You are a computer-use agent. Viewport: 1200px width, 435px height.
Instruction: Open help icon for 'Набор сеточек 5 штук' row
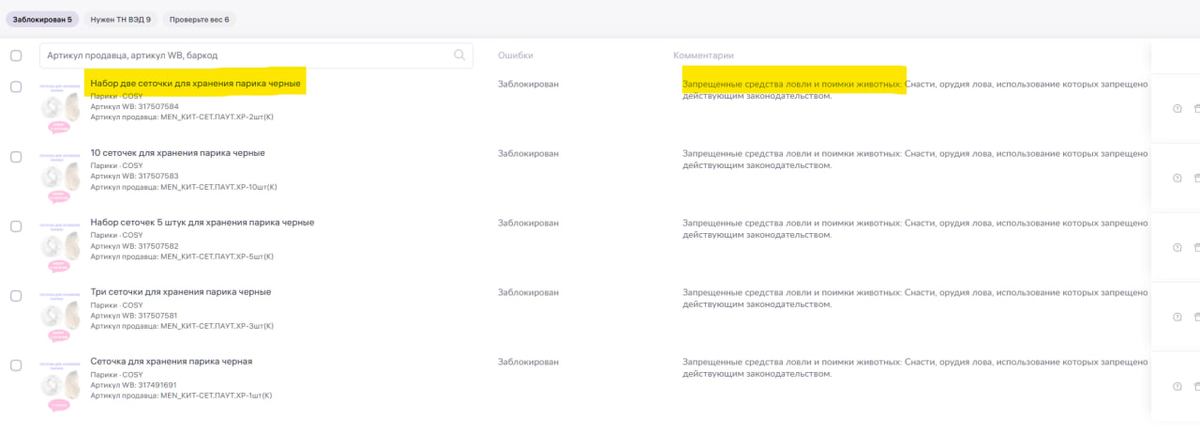(x=1177, y=247)
